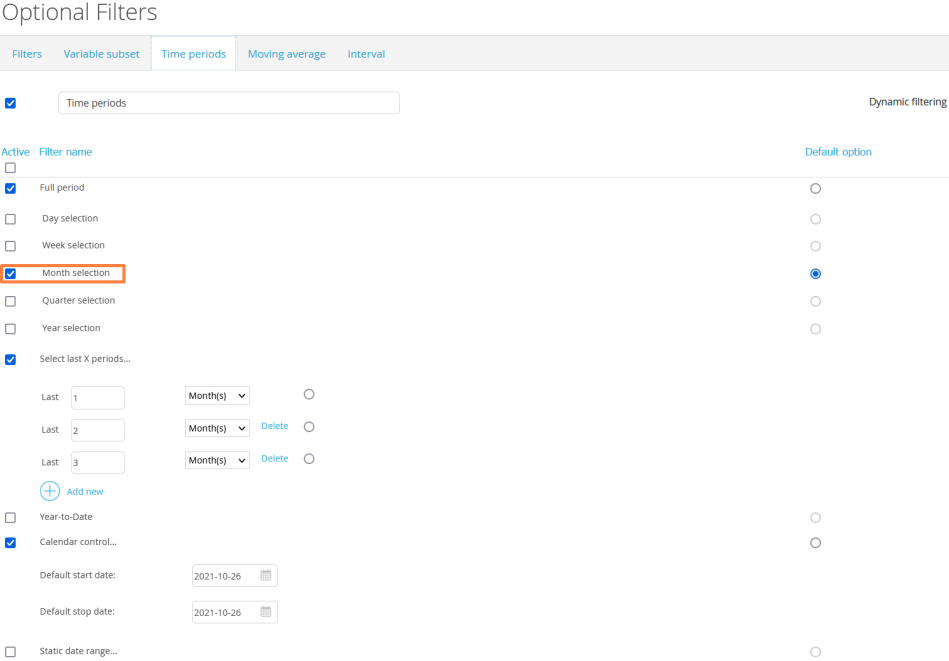Enable the Static date range checkbox
The width and height of the screenshot is (949, 661).
[10, 652]
